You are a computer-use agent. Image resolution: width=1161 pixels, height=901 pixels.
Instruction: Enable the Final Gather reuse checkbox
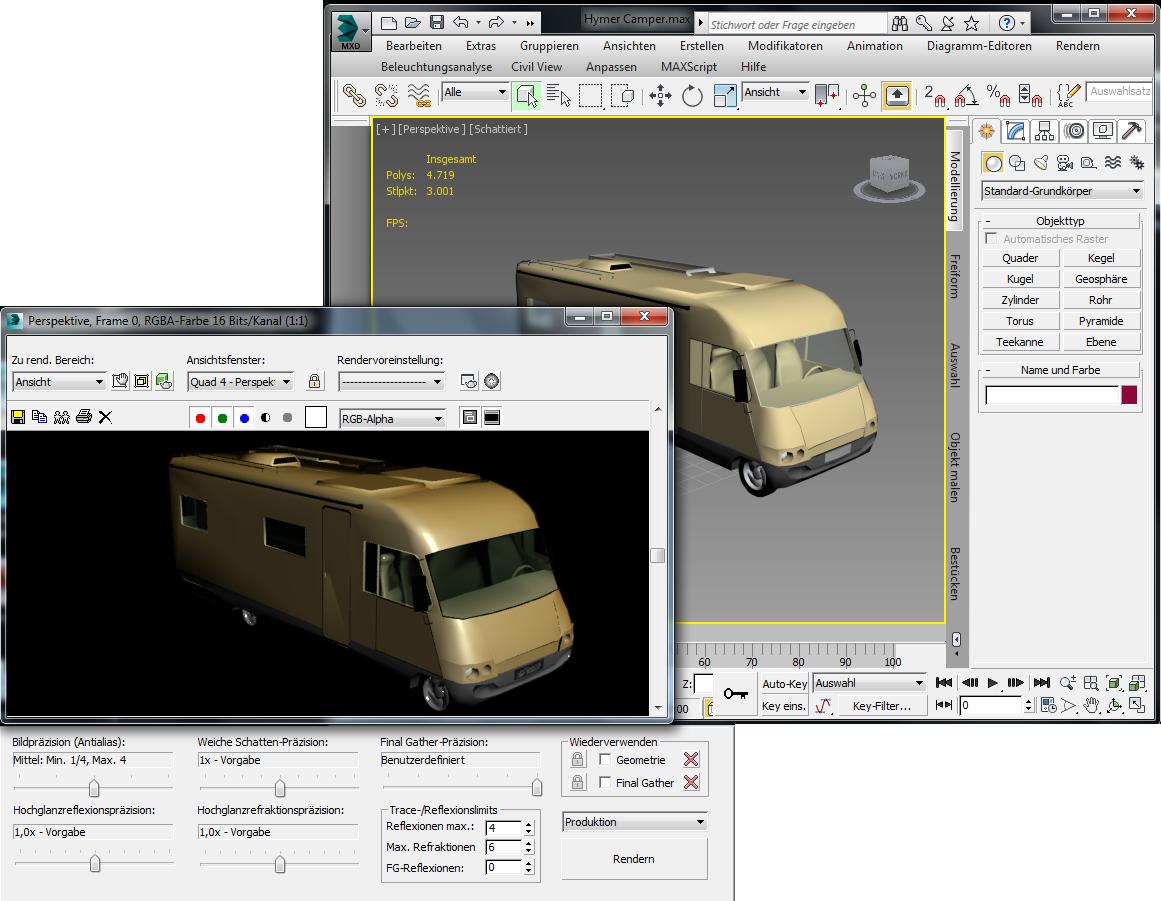[605, 783]
